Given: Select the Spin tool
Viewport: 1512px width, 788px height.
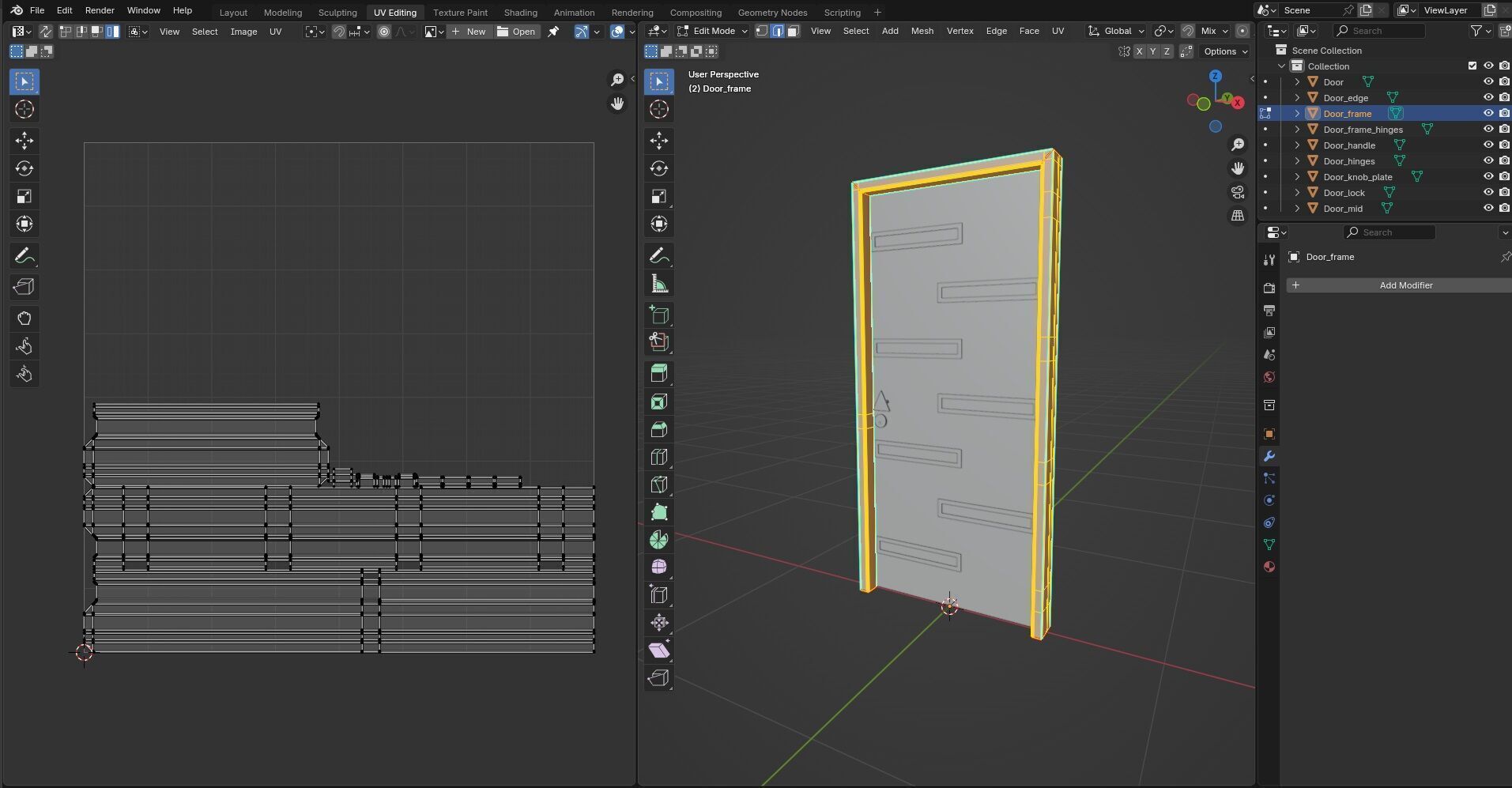Looking at the screenshot, I should pos(659,540).
